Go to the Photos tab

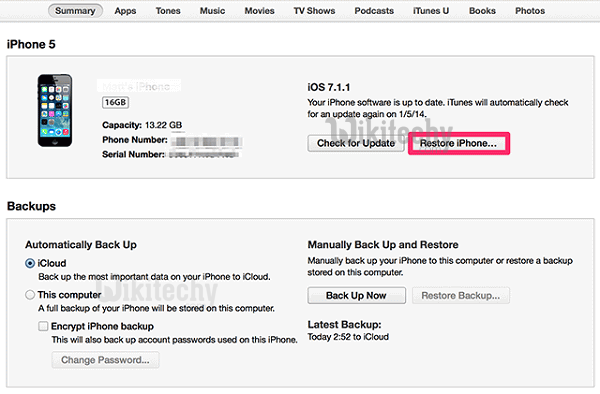click(x=530, y=11)
